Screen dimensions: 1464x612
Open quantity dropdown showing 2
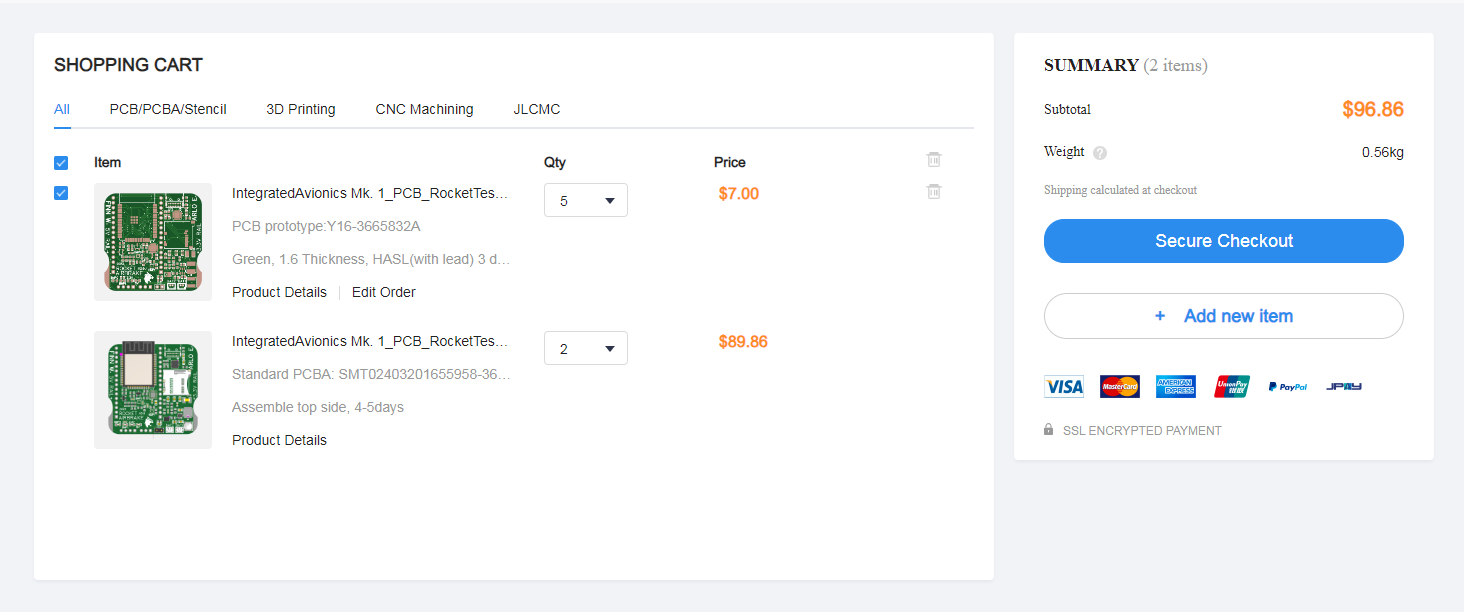click(x=586, y=348)
